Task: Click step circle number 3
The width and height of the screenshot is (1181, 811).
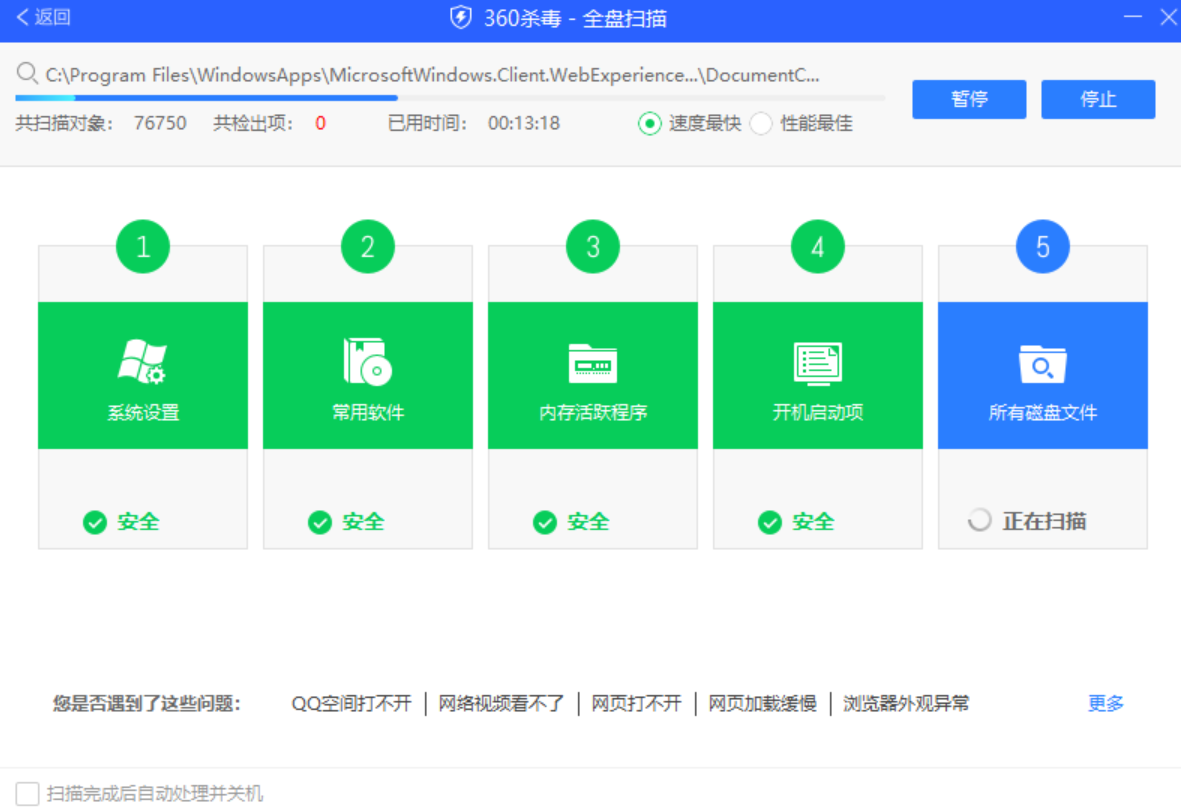Action: point(593,247)
